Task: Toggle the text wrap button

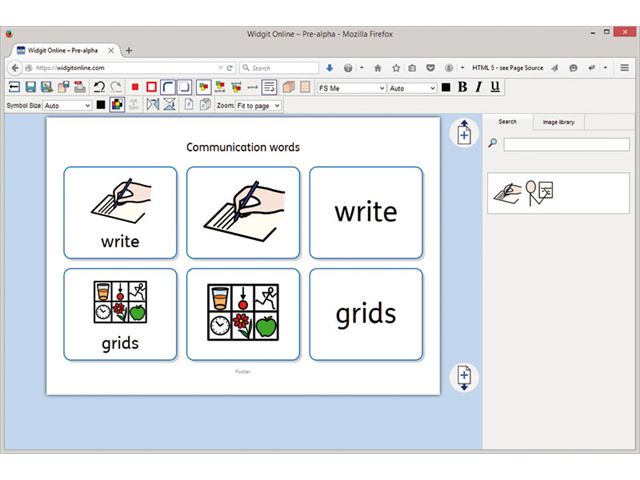Action: pos(269,87)
